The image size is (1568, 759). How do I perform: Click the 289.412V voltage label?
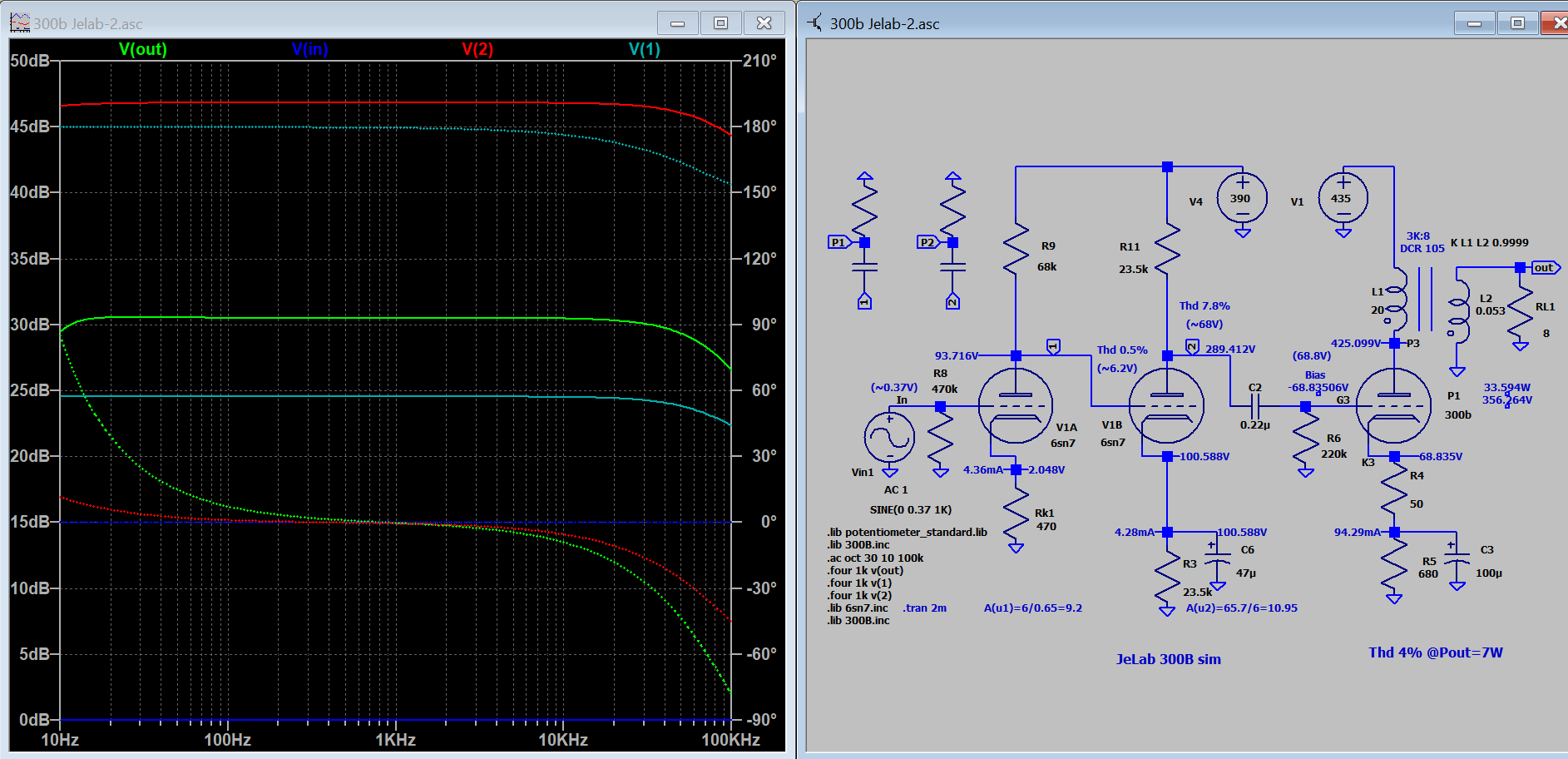click(x=1230, y=349)
